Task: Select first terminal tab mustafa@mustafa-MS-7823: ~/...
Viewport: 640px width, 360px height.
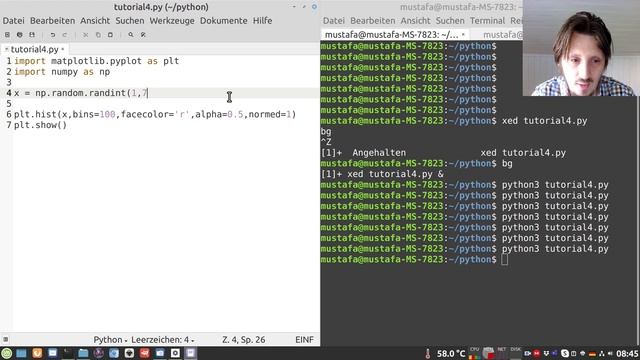Action: pos(392,35)
